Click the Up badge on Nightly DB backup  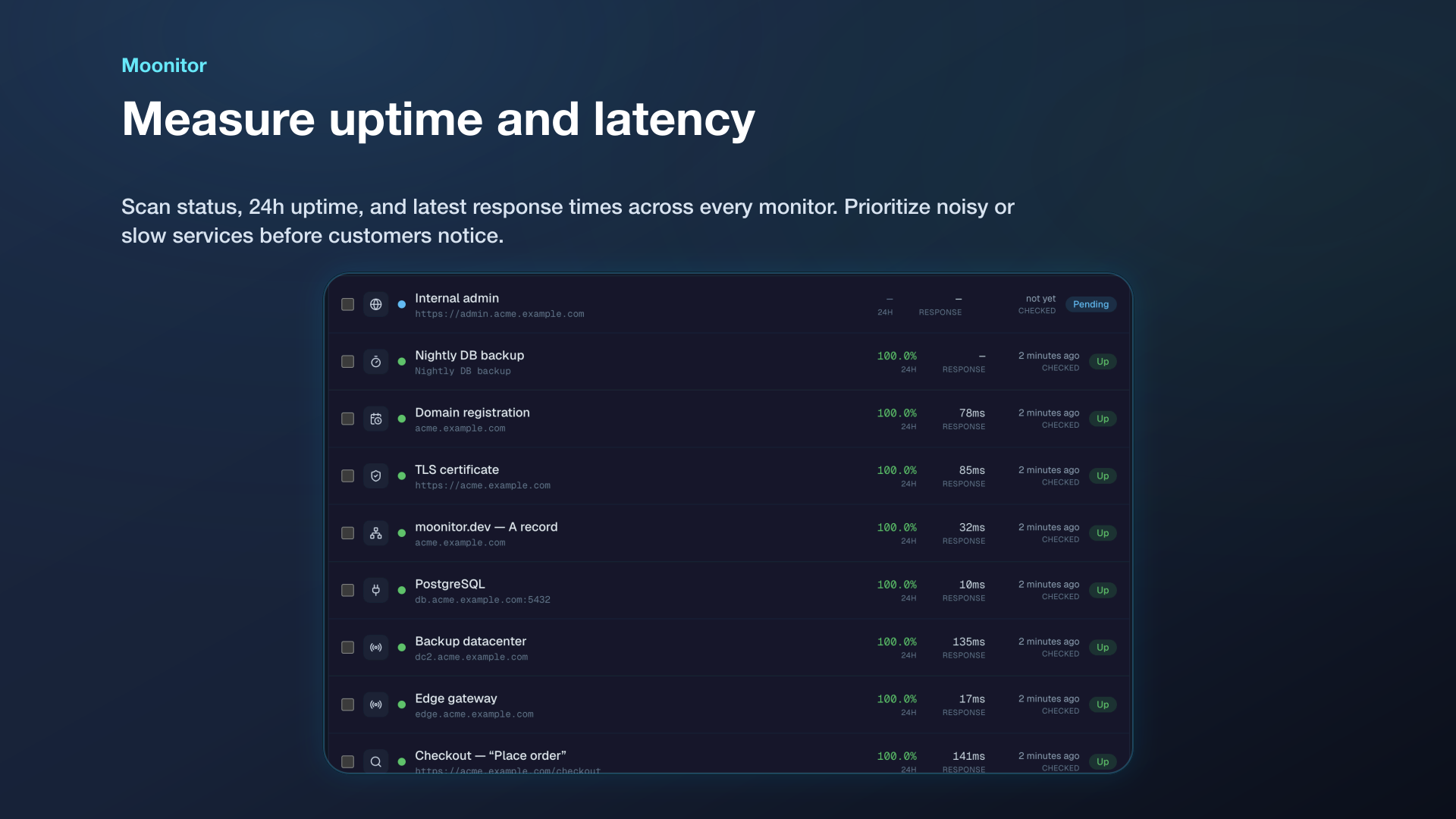pyautogui.click(x=1103, y=362)
